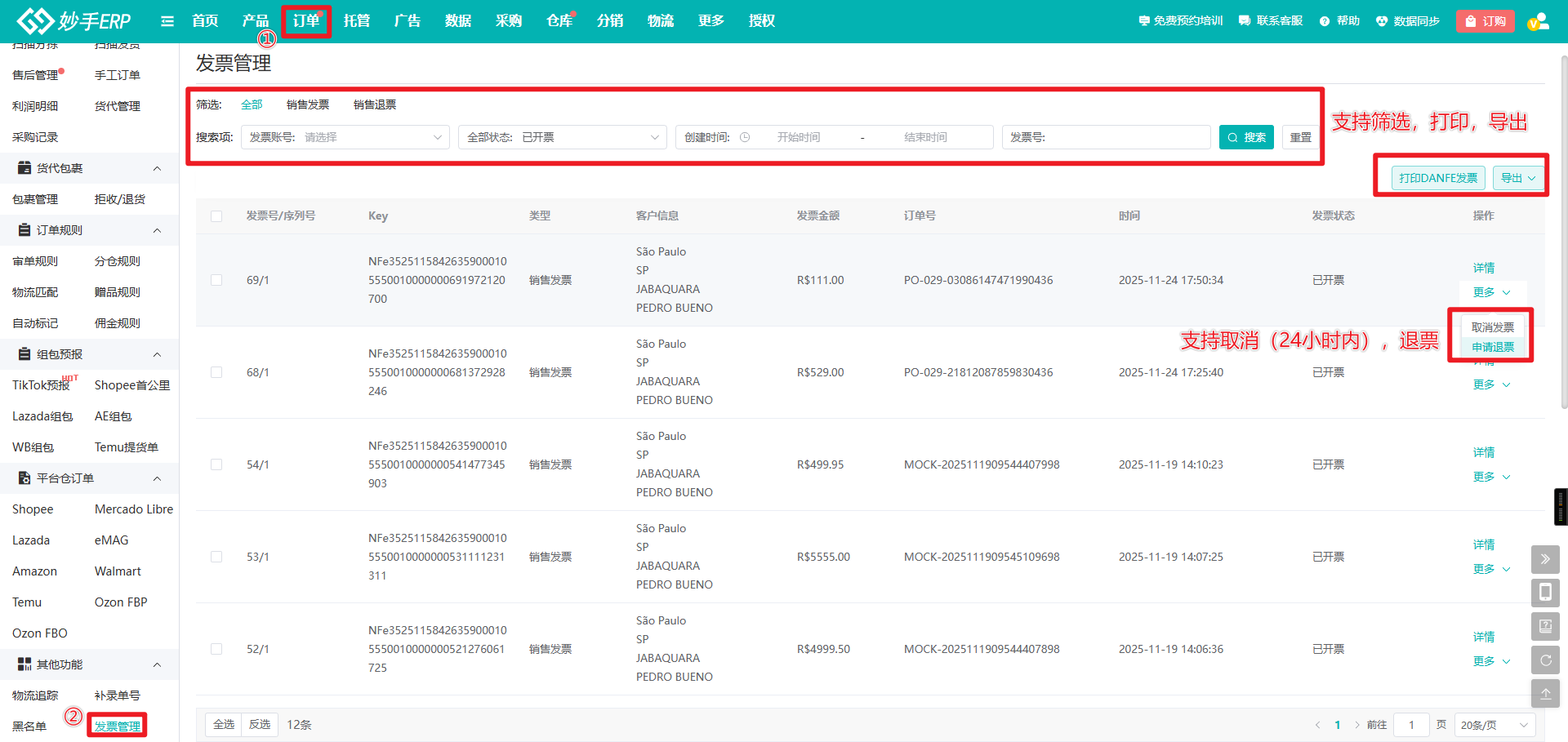Open the 发票账号 dropdown

click(345, 137)
